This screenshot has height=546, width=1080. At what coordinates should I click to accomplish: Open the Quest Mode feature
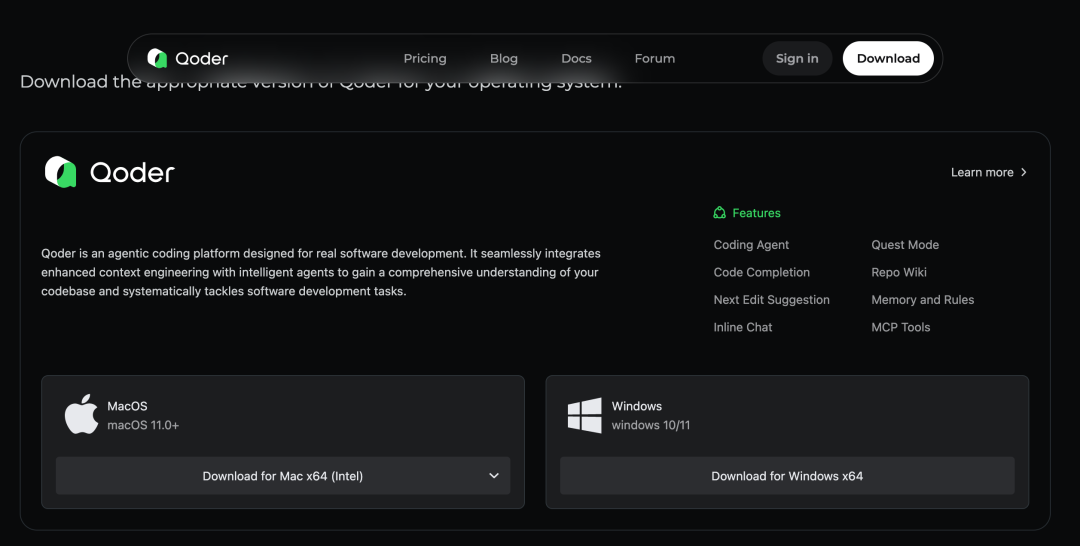pos(905,244)
